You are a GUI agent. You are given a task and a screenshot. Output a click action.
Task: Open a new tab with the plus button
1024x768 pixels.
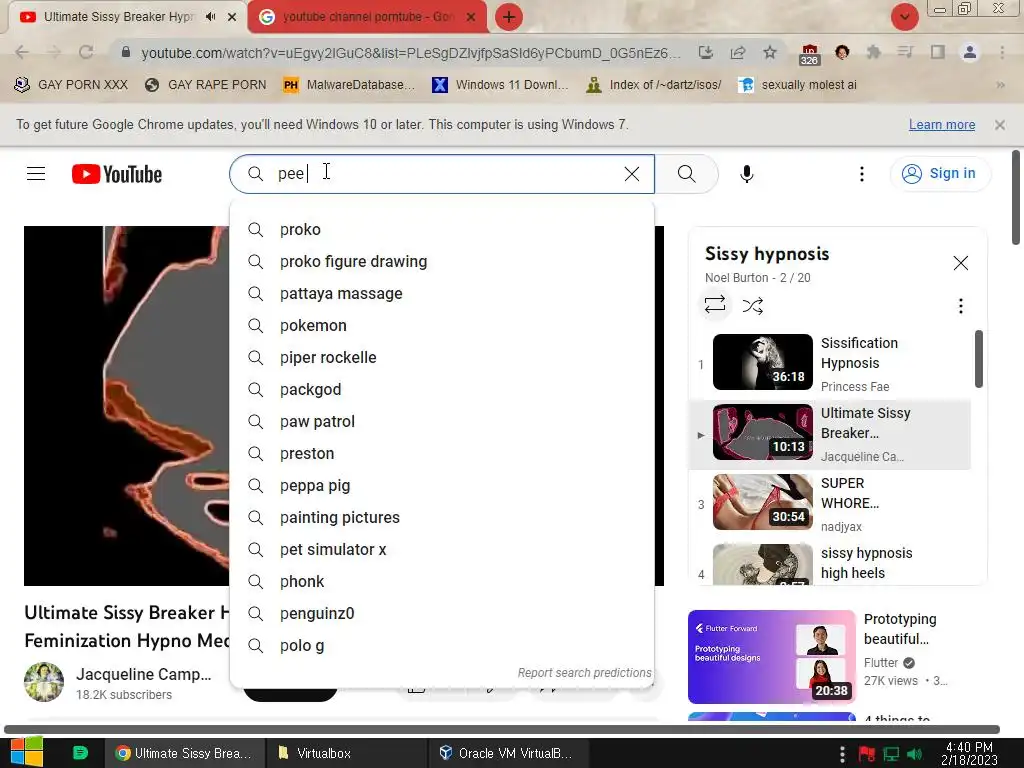coord(509,17)
